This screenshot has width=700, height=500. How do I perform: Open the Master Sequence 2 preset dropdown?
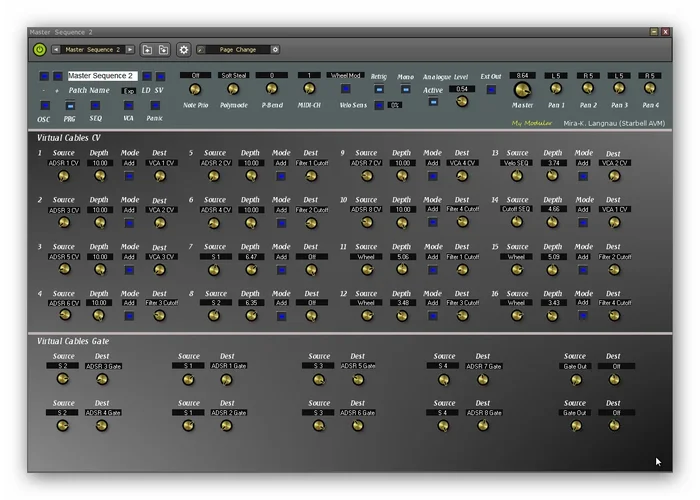pyautogui.click(x=92, y=49)
